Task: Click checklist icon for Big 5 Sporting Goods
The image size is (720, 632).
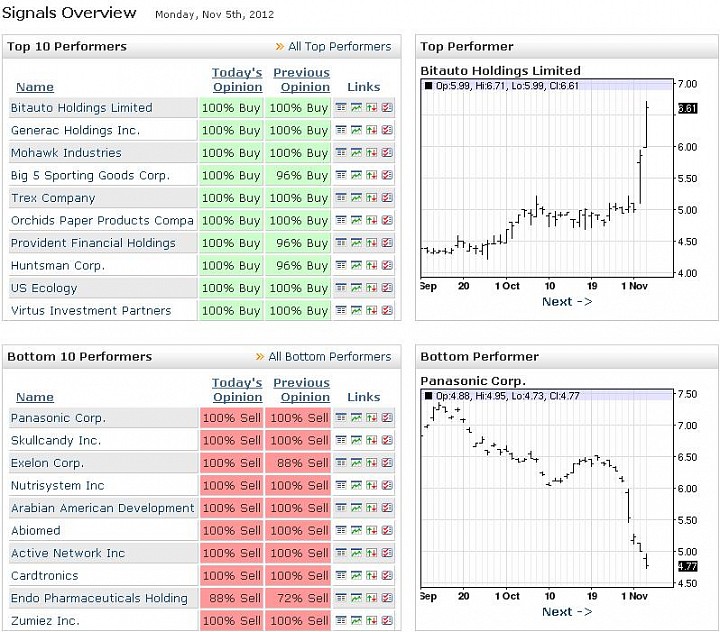Action: click(x=387, y=175)
